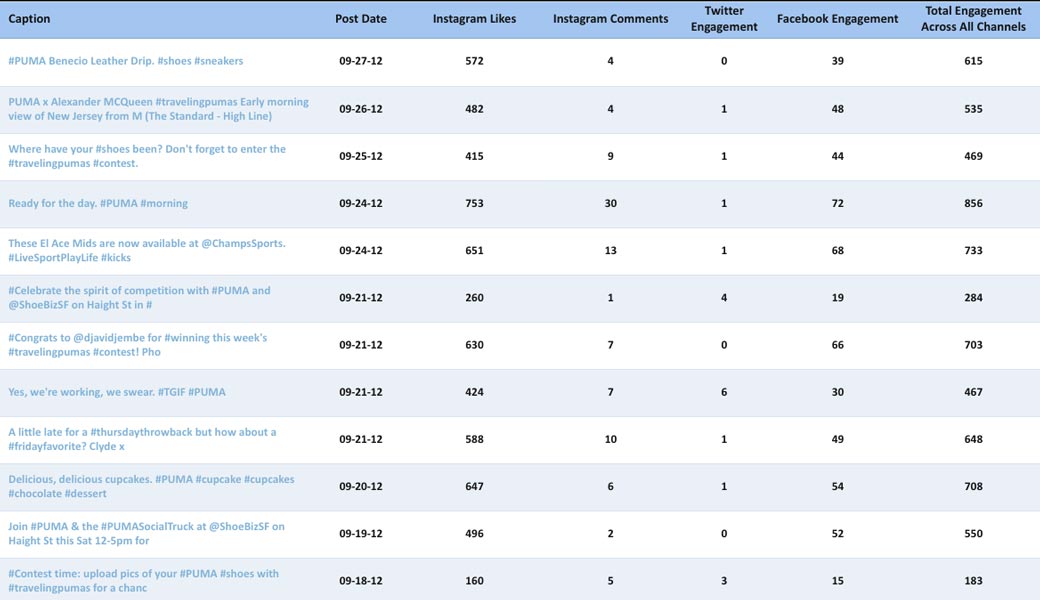Select the Facebook Engagement value 72
The image size is (1040, 600).
click(x=837, y=202)
